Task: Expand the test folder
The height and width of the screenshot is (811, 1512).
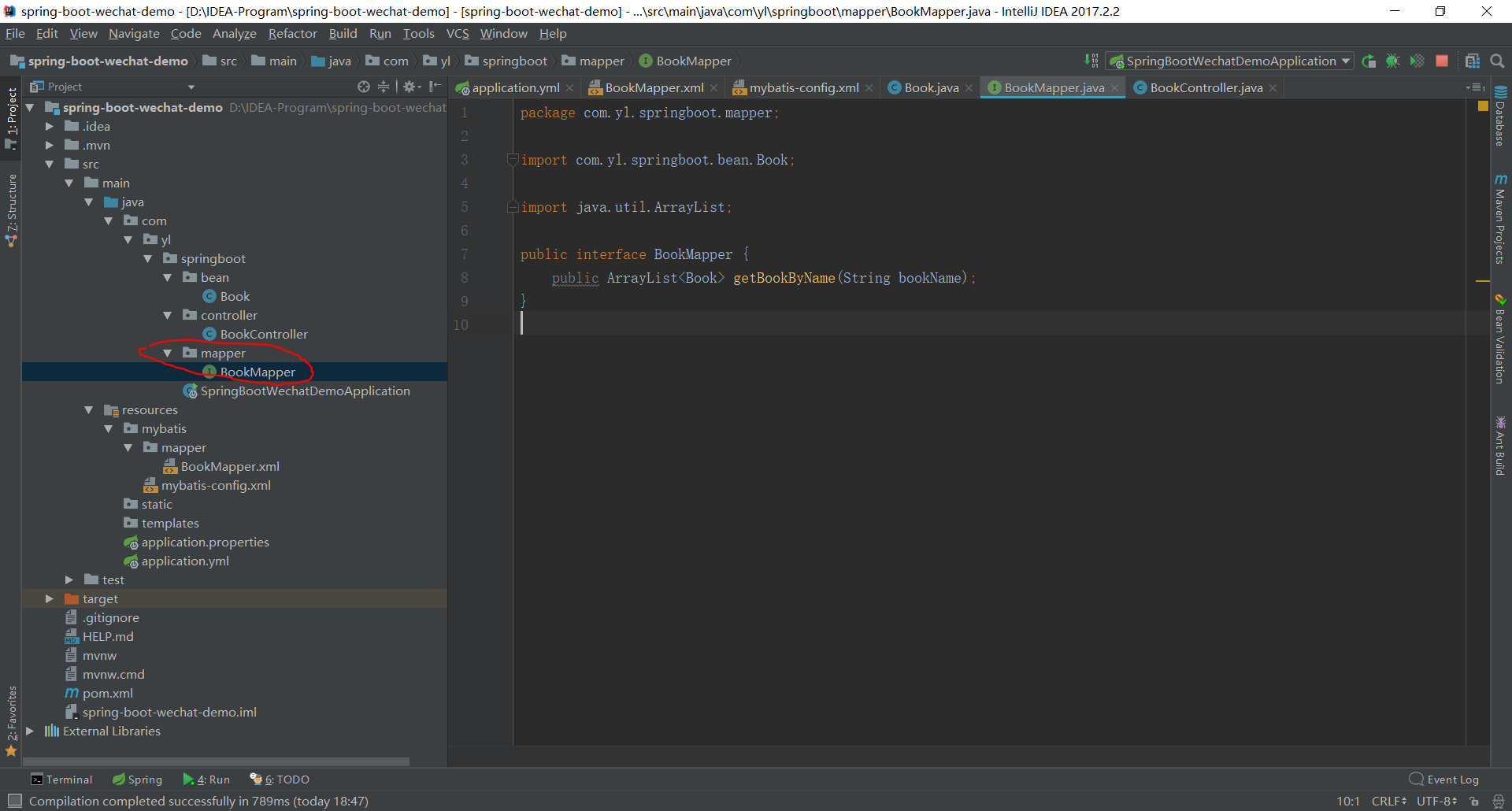Action: tap(69, 580)
